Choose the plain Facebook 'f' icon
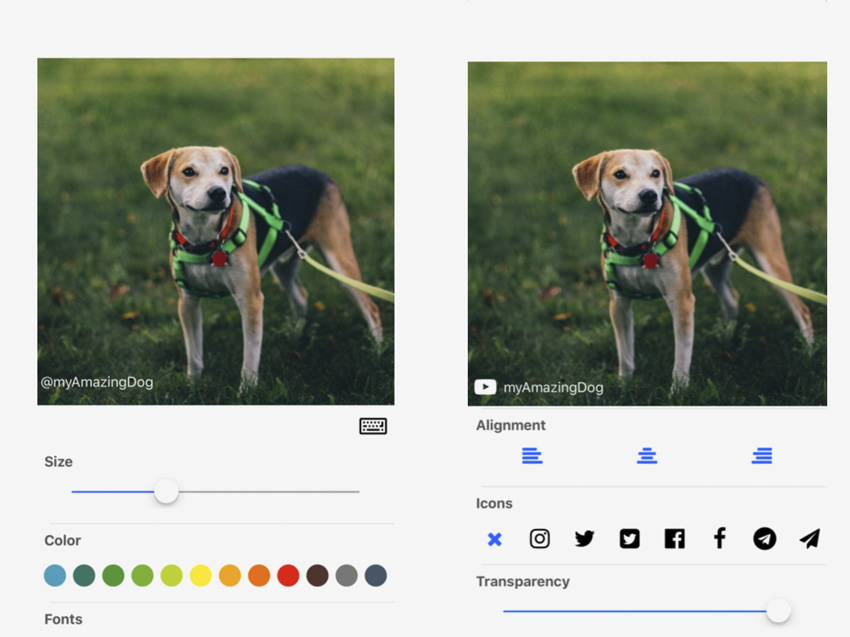The image size is (850, 637). (719, 539)
